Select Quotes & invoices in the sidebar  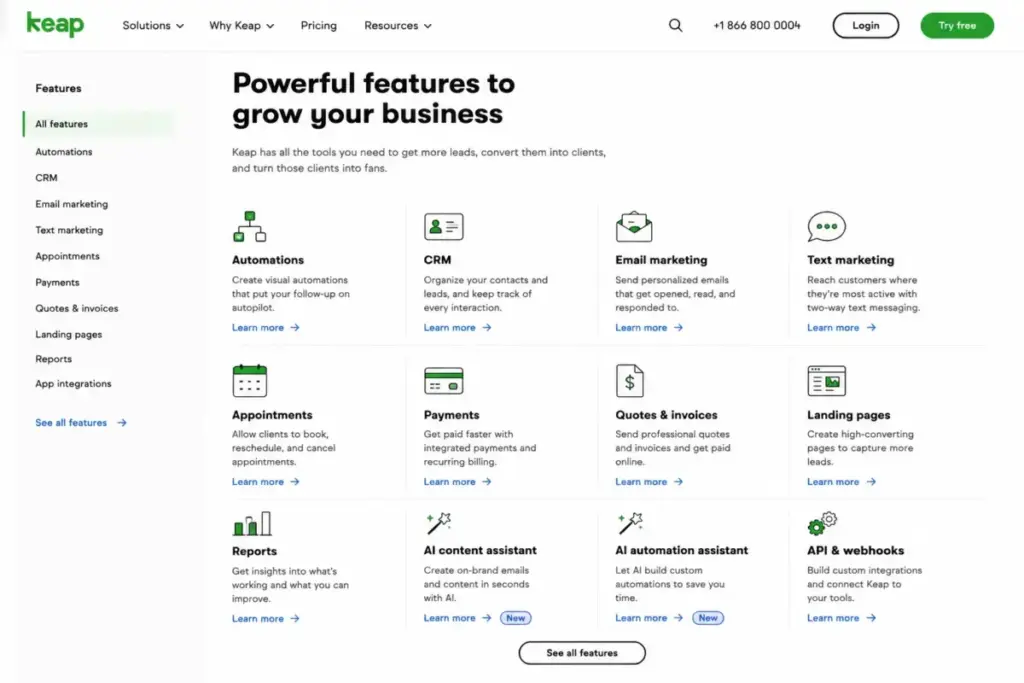click(x=77, y=308)
